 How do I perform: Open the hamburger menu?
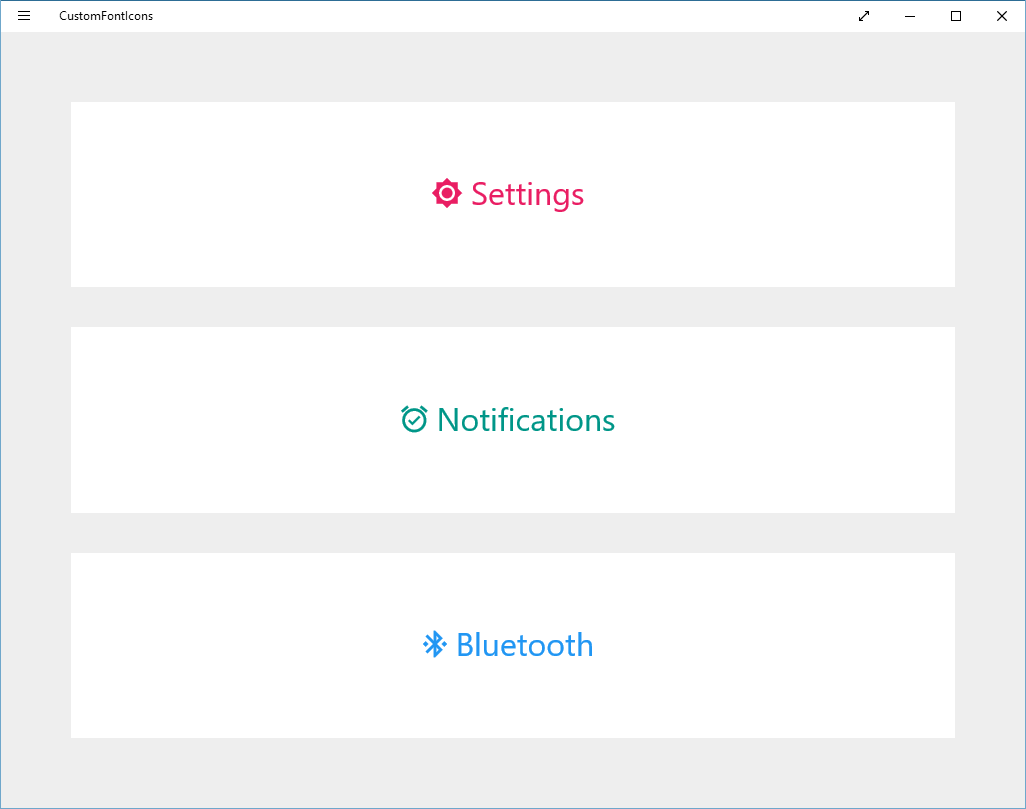24,16
